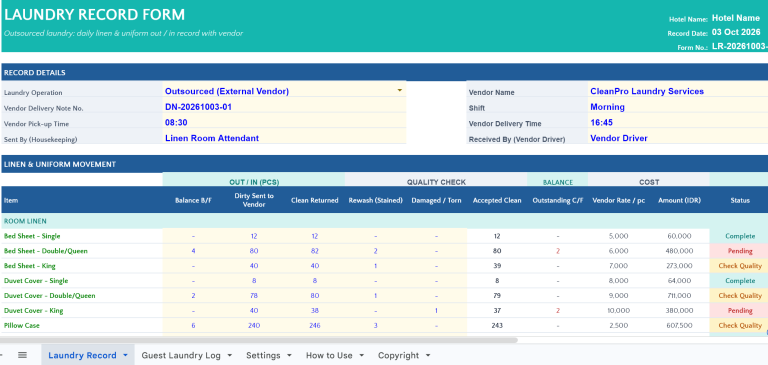The image size is (768, 365).
Task: Select the Received By value Vendor Driver
Action: point(678,138)
